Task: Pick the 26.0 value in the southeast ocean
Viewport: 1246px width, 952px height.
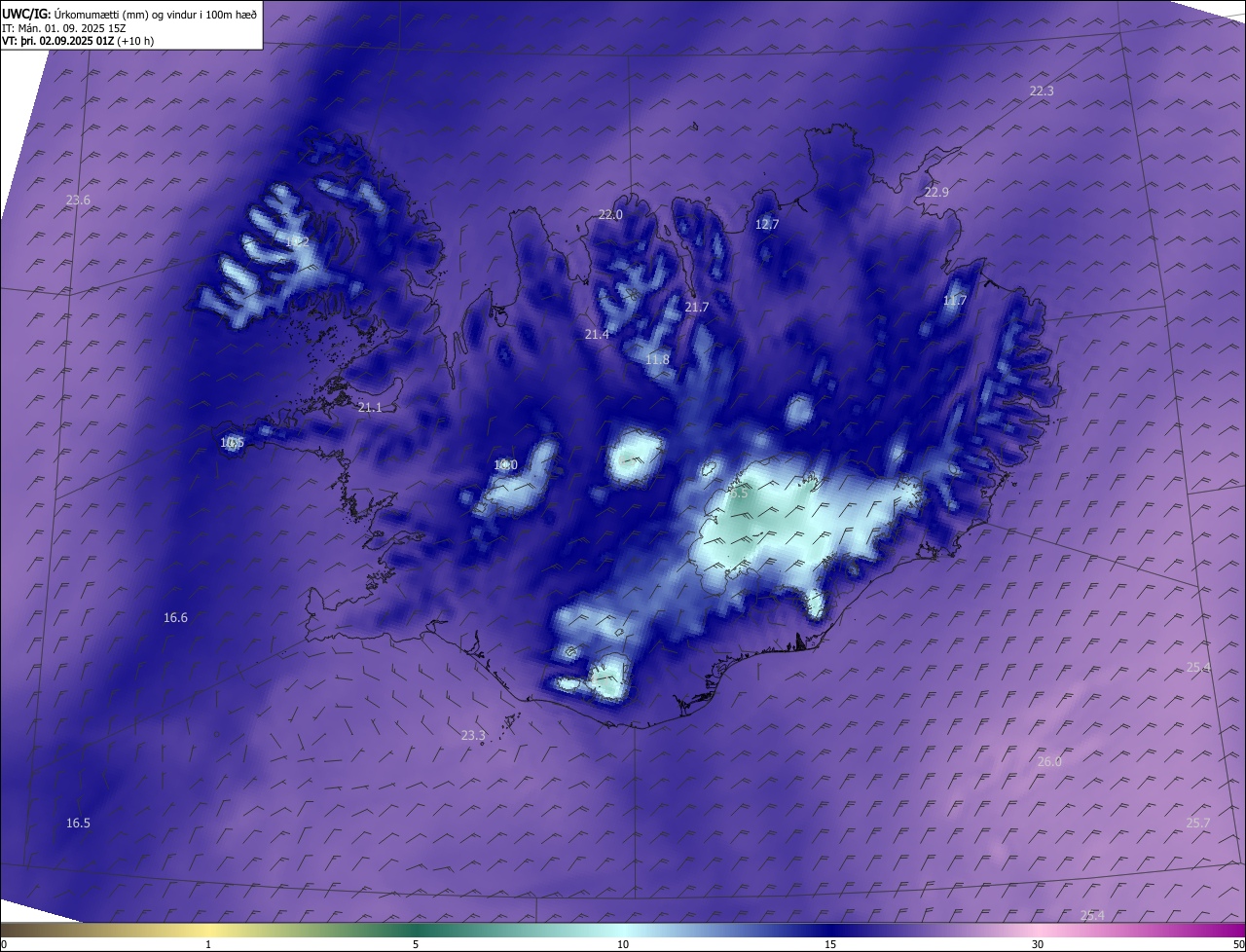Action: coord(1049,762)
